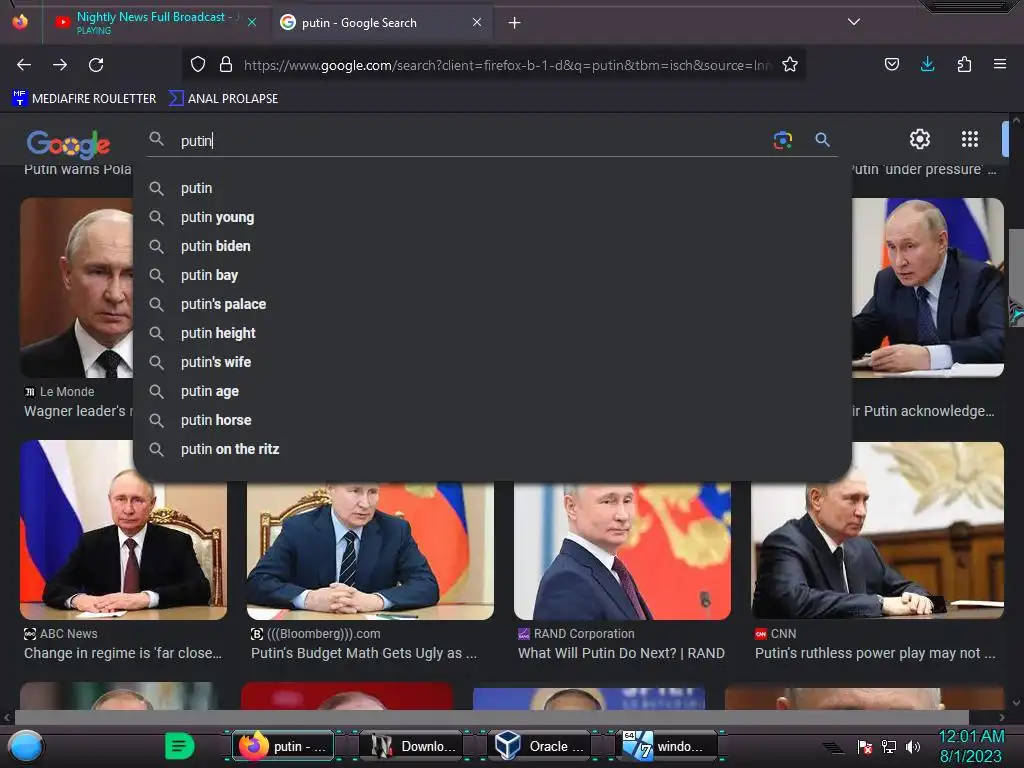Choose suggestion "putin height"
Image resolution: width=1024 pixels, height=768 pixels.
click(x=492, y=333)
